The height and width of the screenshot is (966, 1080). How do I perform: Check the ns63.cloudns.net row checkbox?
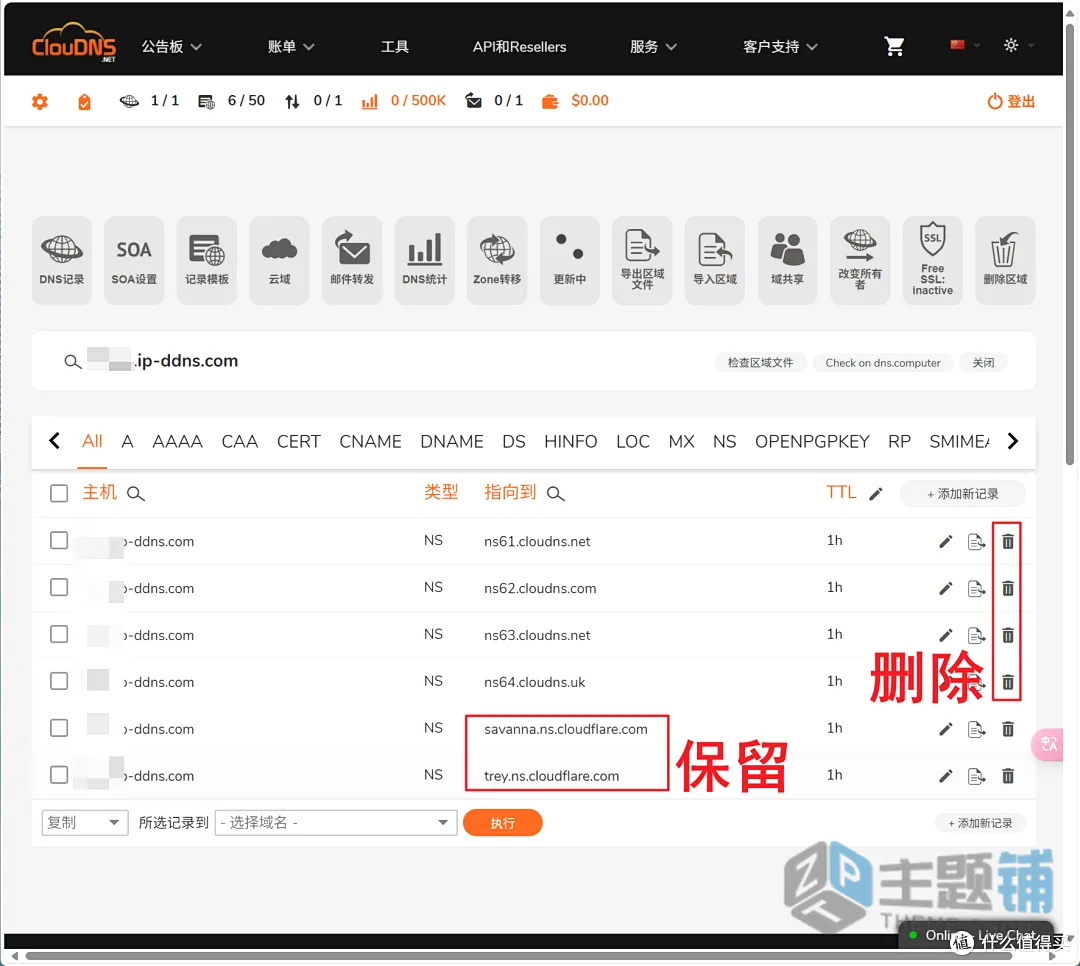click(59, 634)
